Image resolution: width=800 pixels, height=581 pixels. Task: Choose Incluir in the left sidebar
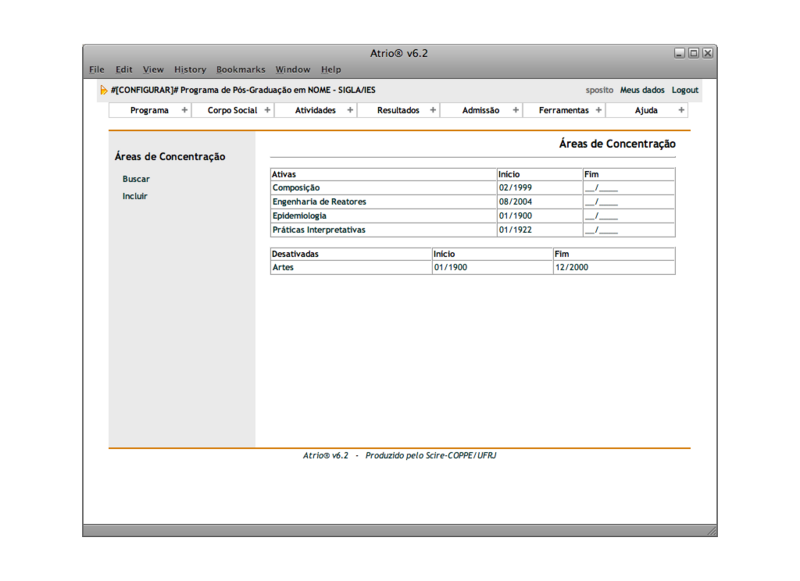point(135,196)
